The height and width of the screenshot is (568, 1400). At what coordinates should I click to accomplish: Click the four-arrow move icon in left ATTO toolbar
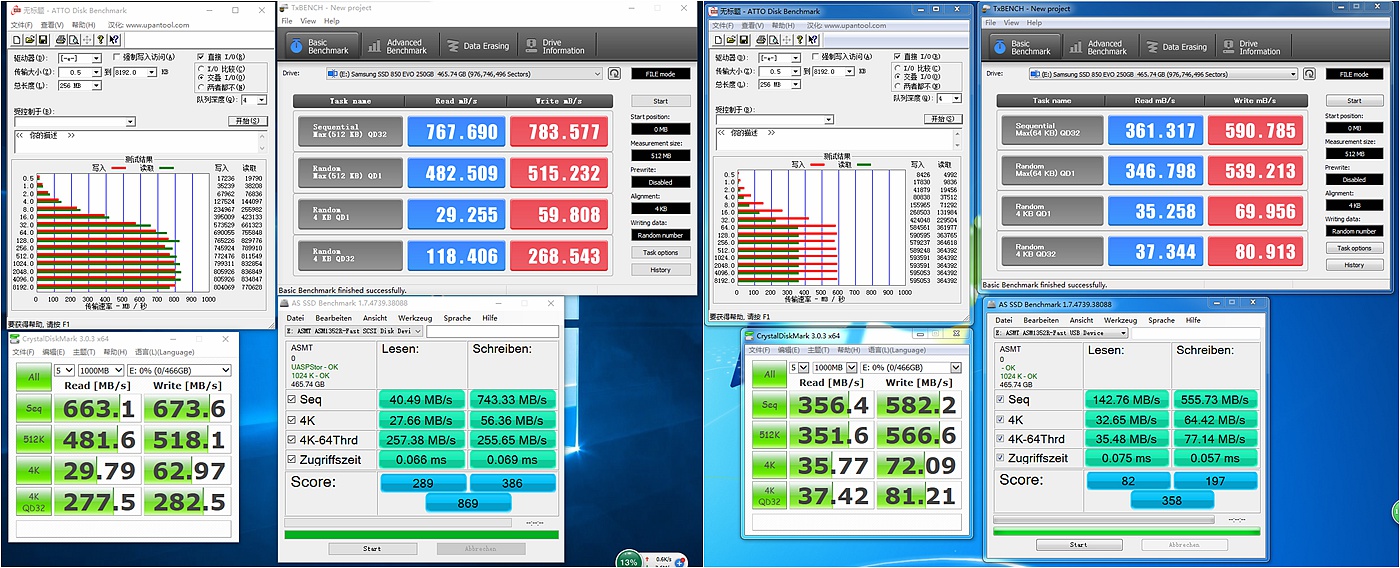point(87,40)
